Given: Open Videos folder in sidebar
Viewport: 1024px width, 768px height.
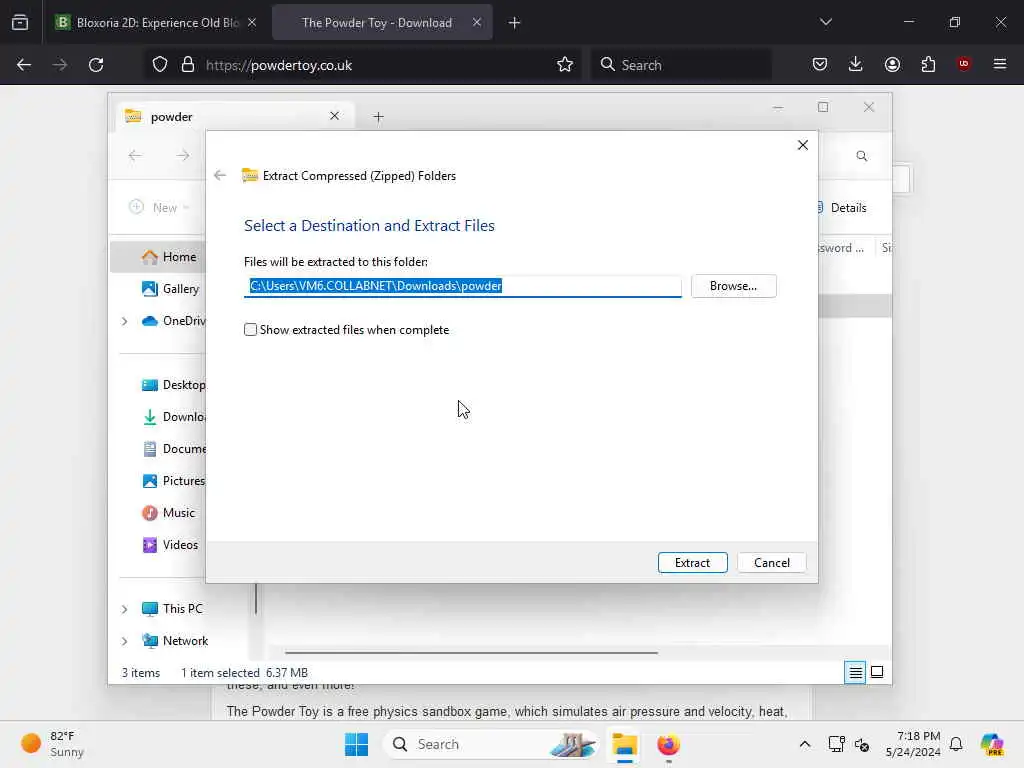Looking at the screenshot, I should point(170,545).
